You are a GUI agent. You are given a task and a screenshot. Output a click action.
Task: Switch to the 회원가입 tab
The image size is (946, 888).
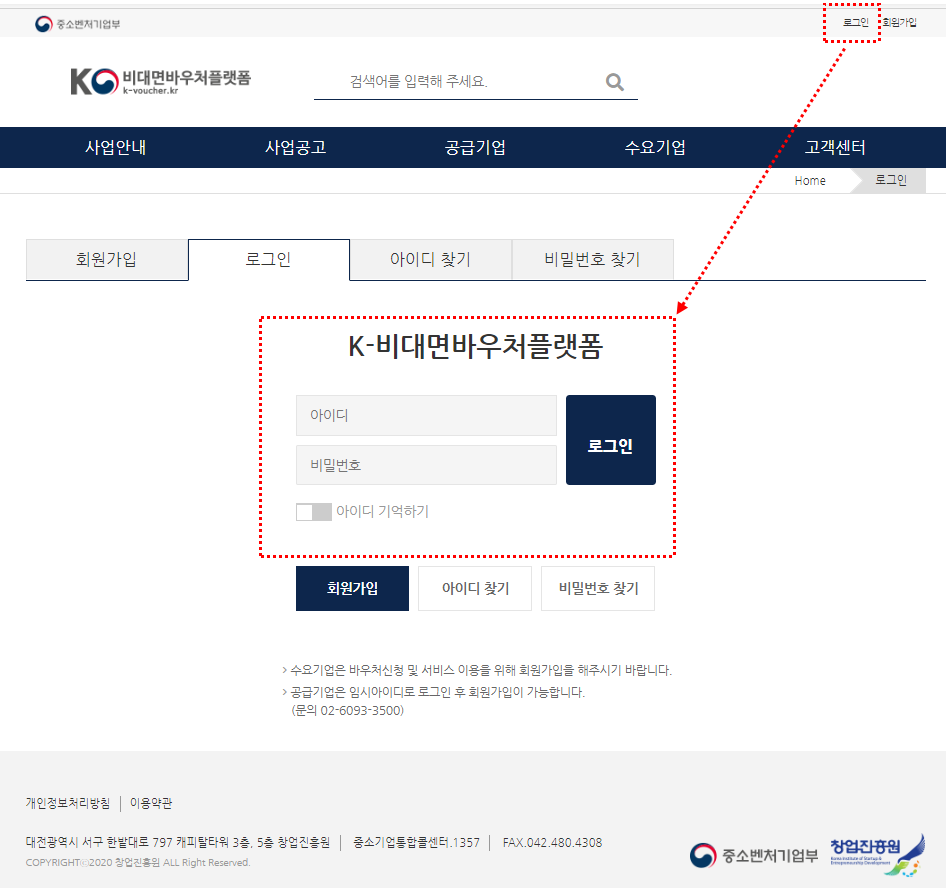tap(107, 259)
